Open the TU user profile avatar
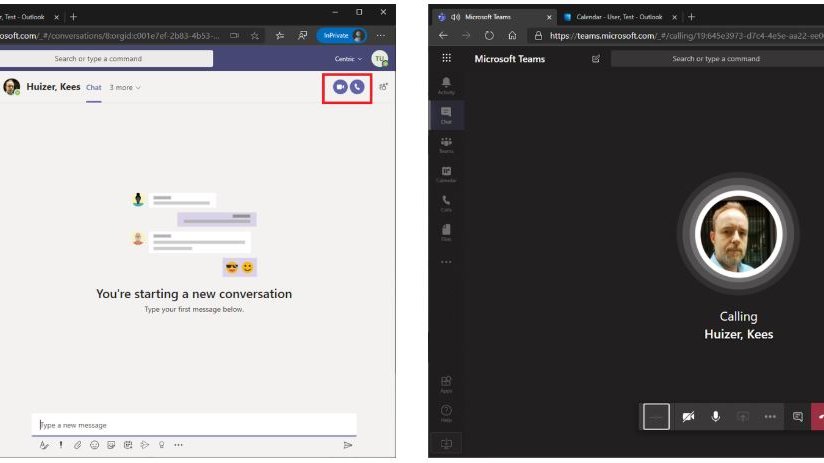The image size is (824, 463). coord(379,59)
